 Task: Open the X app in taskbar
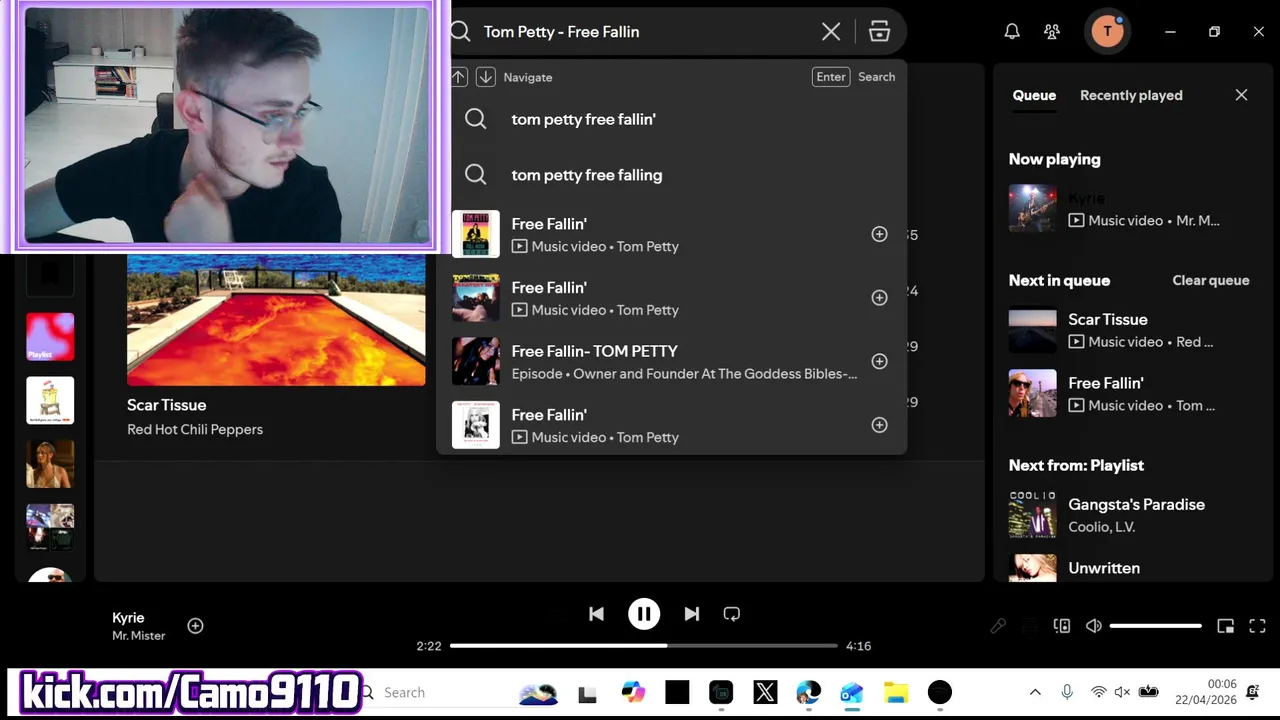(765, 692)
